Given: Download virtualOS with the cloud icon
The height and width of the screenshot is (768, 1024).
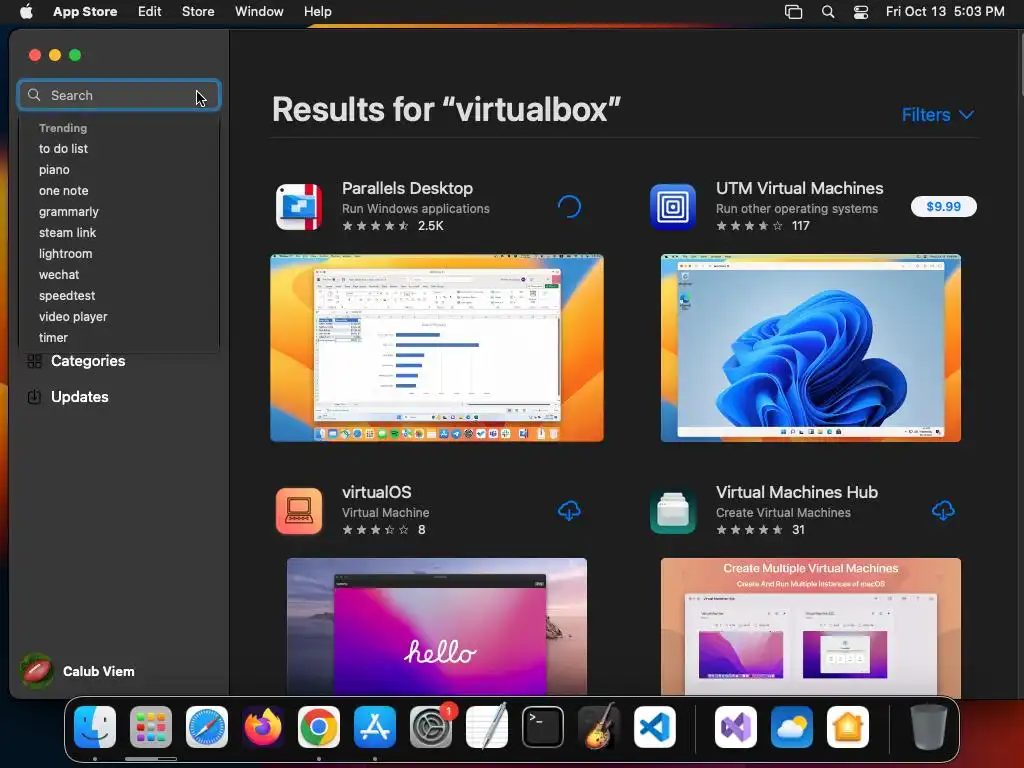Looking at the screenshot, I should [569, 510].
